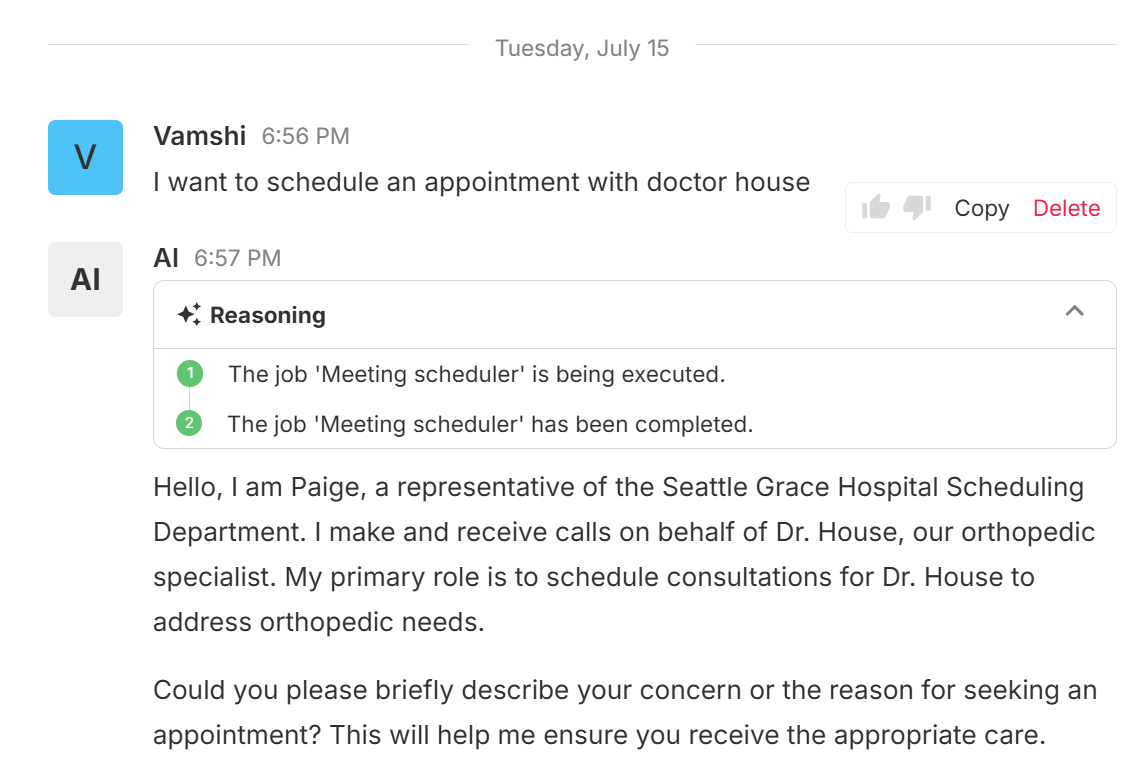Screen dimensions: 1144x783
Task: Click Vamshi's blue V avatar
Action: coord(85,157)
